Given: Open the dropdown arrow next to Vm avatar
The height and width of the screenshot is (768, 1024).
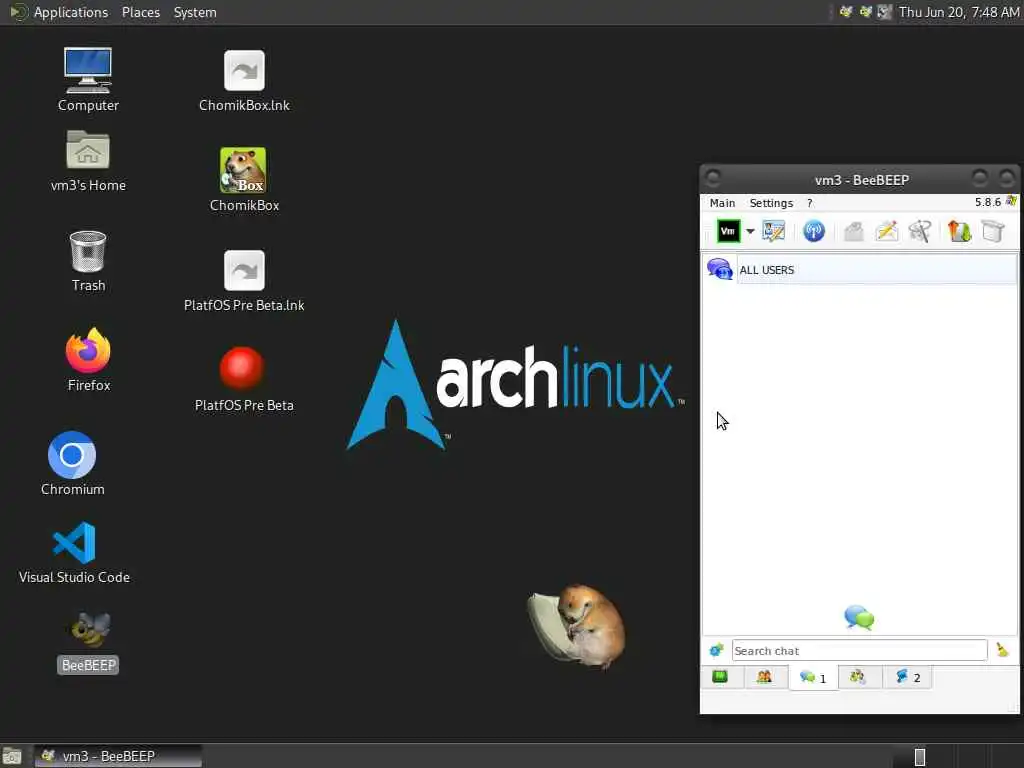Looking at the screenshot, I should [750, 232].
